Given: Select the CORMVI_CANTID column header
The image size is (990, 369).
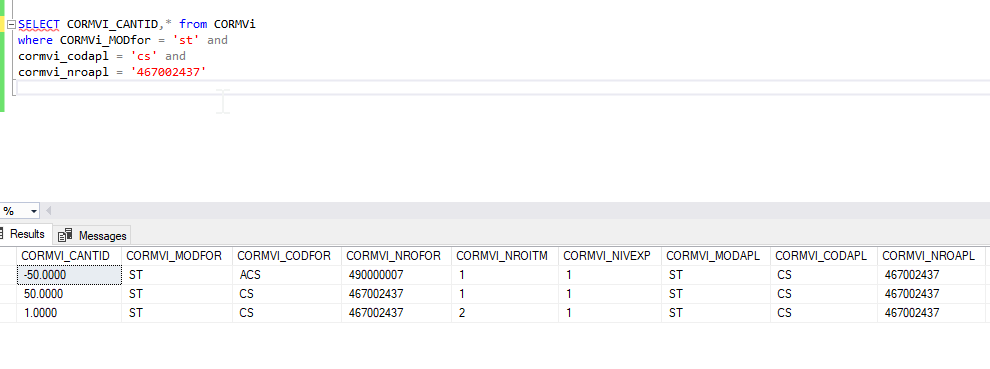Looking at the screenshot, I should coord(69,256).
